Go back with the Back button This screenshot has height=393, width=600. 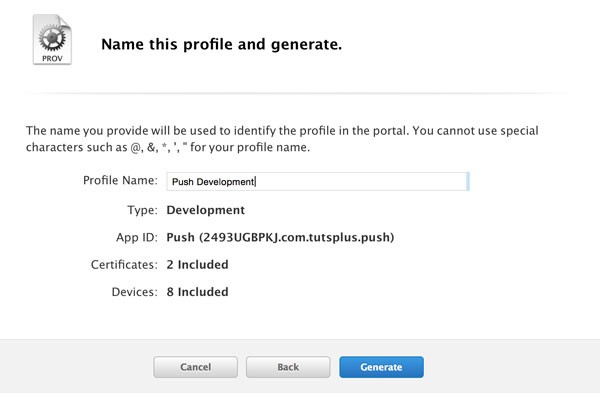(x=288, y=367)
